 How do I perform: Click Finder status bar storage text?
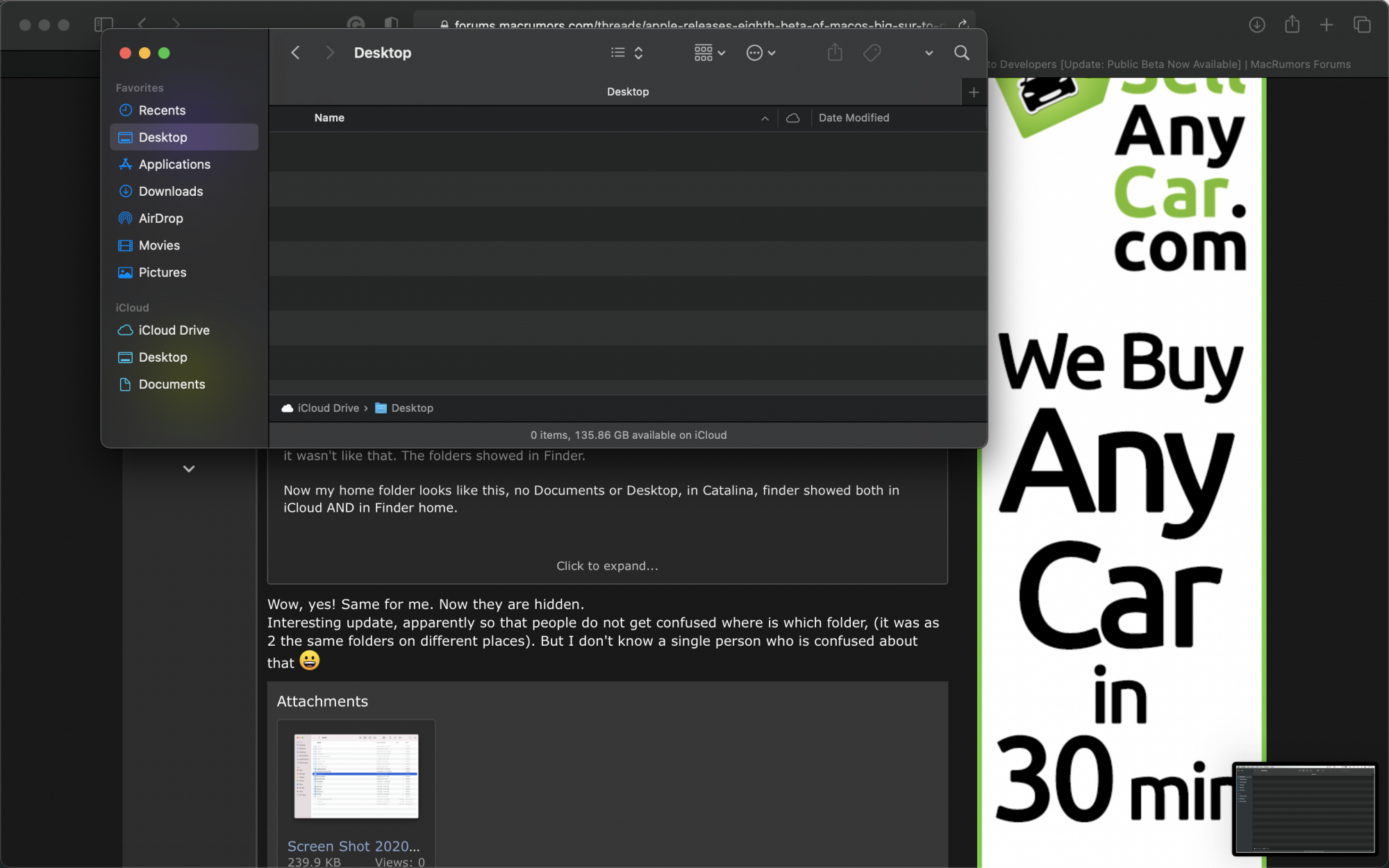(629, 435)
